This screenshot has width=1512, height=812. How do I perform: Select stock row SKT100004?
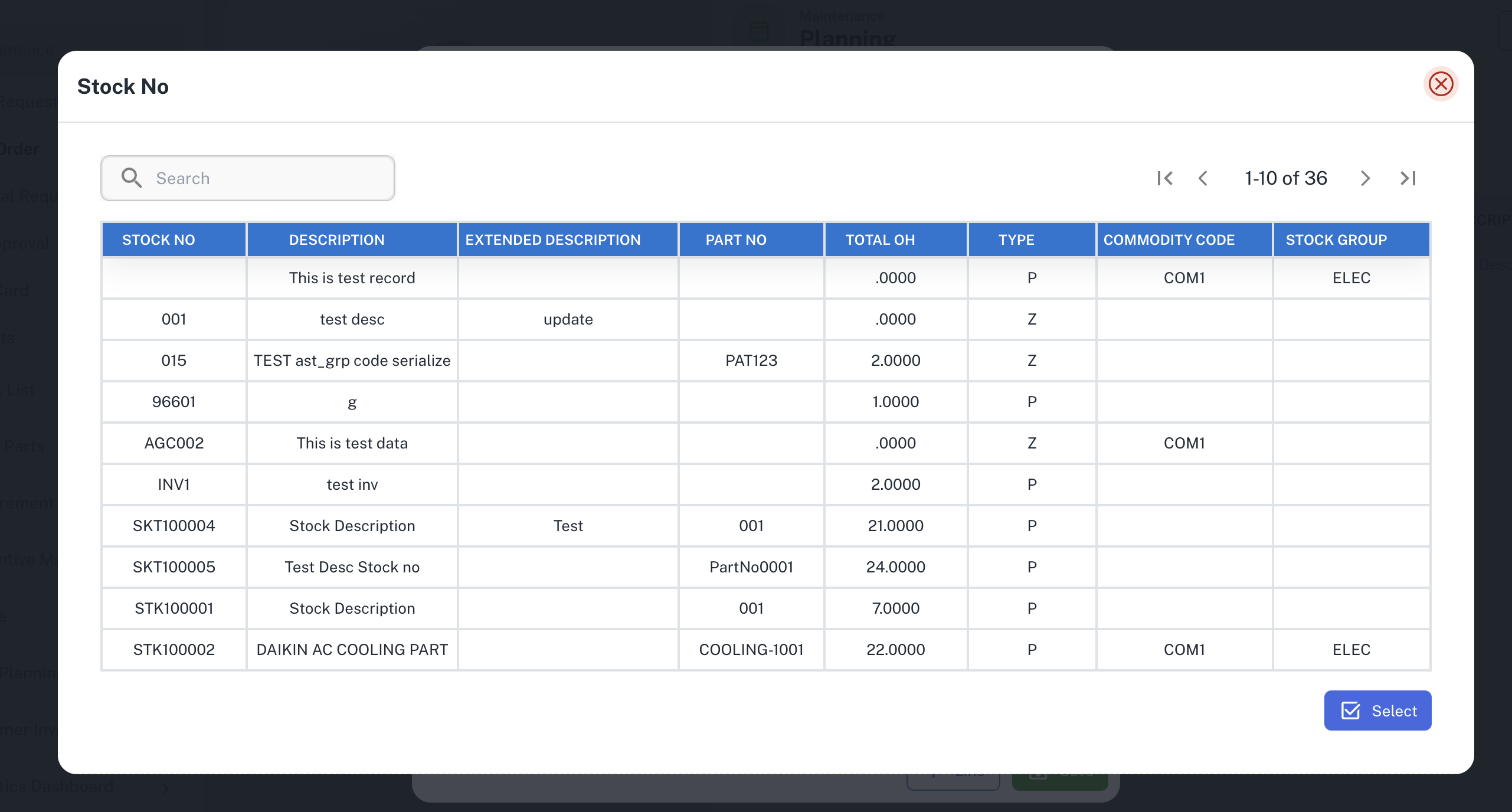point(174,526)
